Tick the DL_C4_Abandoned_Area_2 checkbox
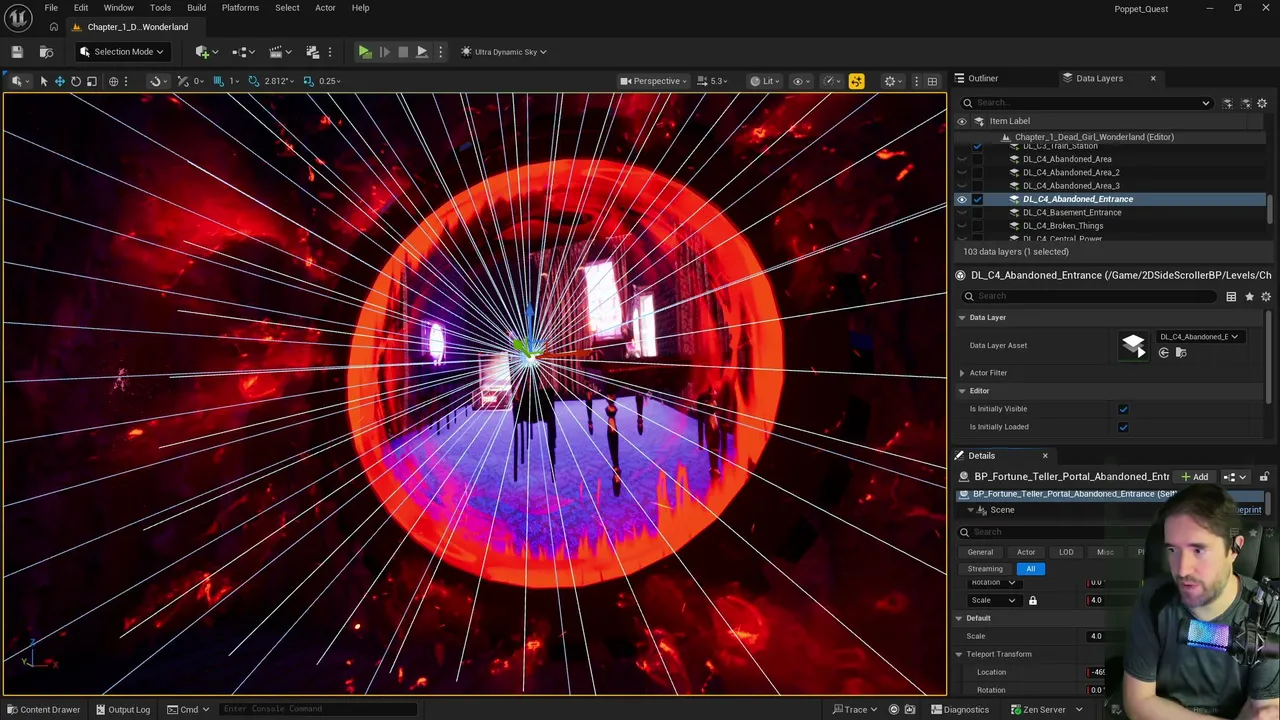The width and height of the screenshot is (1280, 720). (978, 173)
